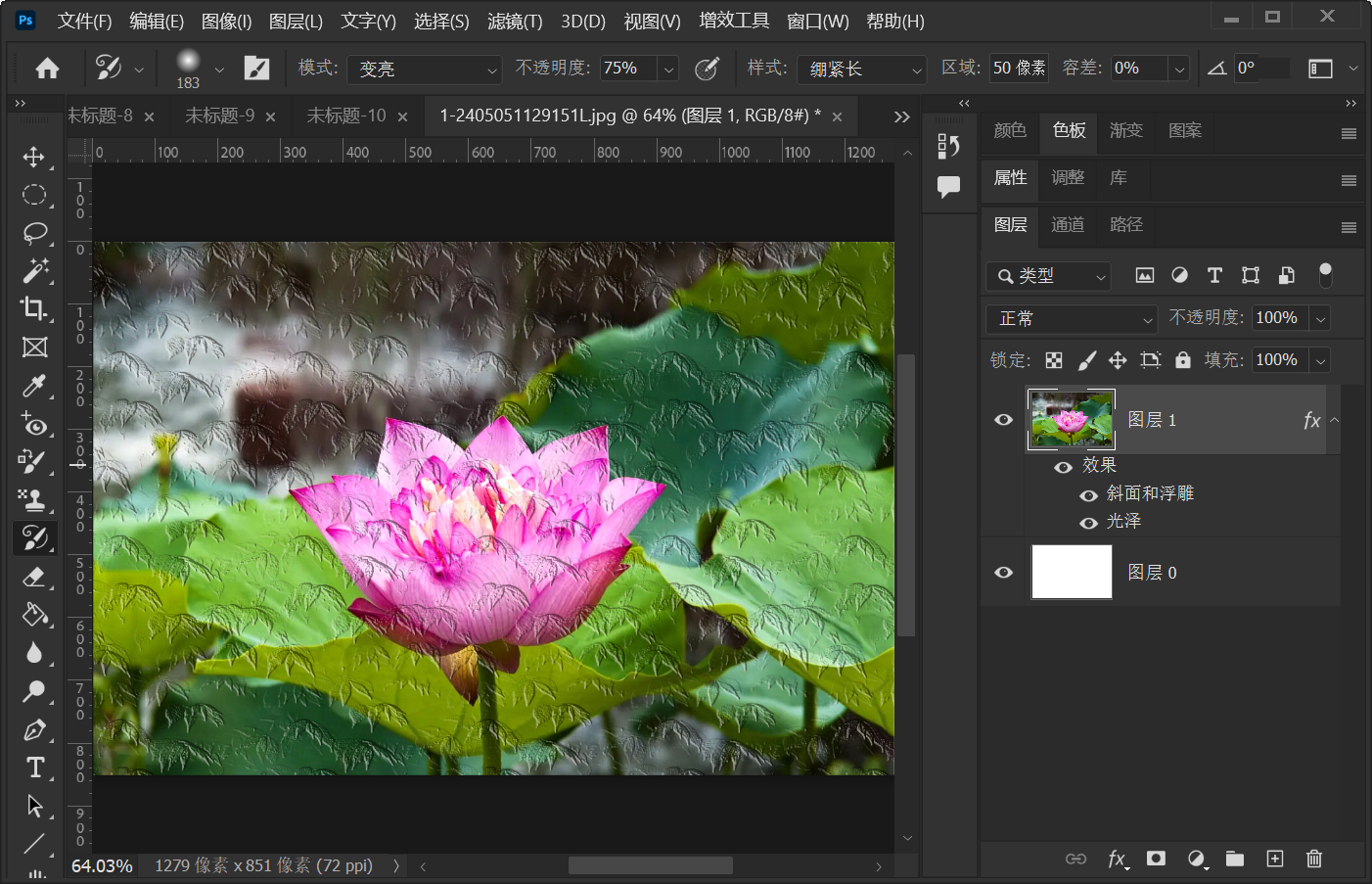The height and width of the screenshot is (884, 1372).
Task: Select the Elliptical Marquee tool
Action: click(x=34, y=195)
